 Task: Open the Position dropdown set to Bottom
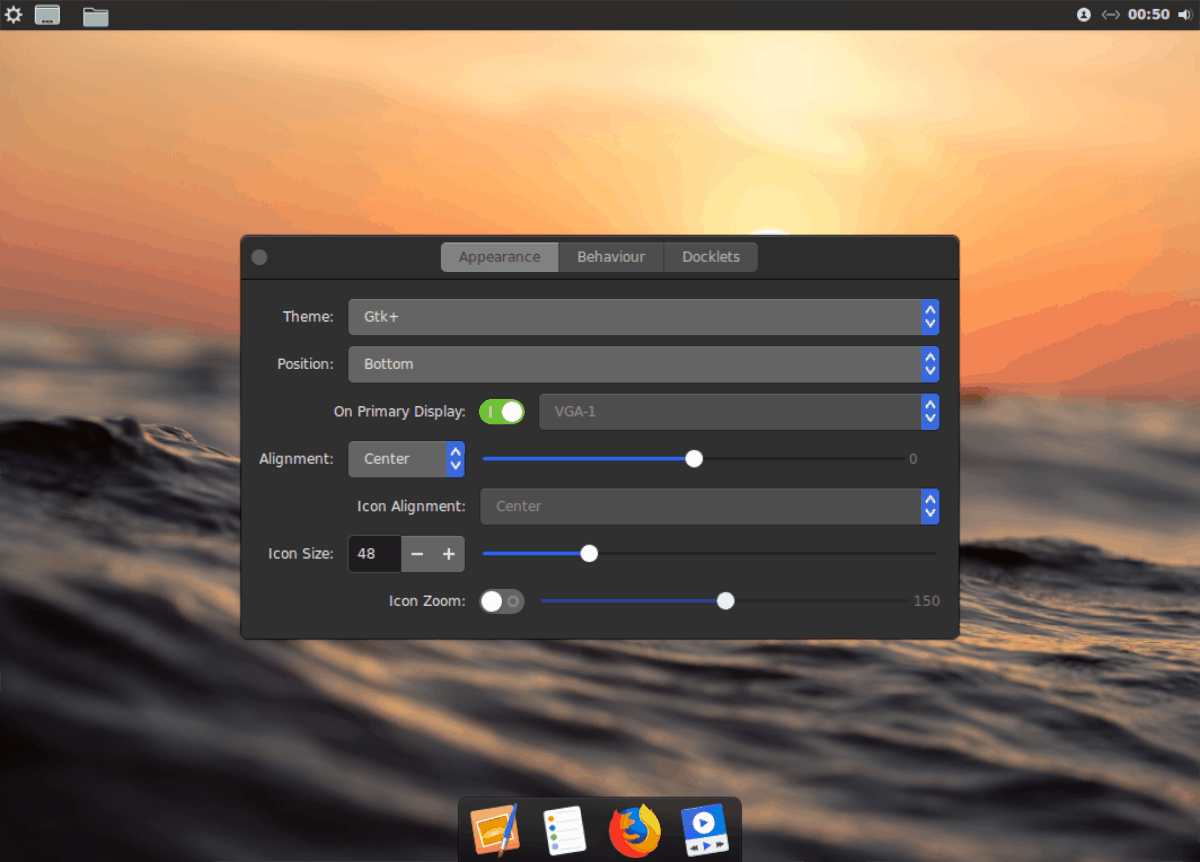pyautogui.click(x=644, y=364)
